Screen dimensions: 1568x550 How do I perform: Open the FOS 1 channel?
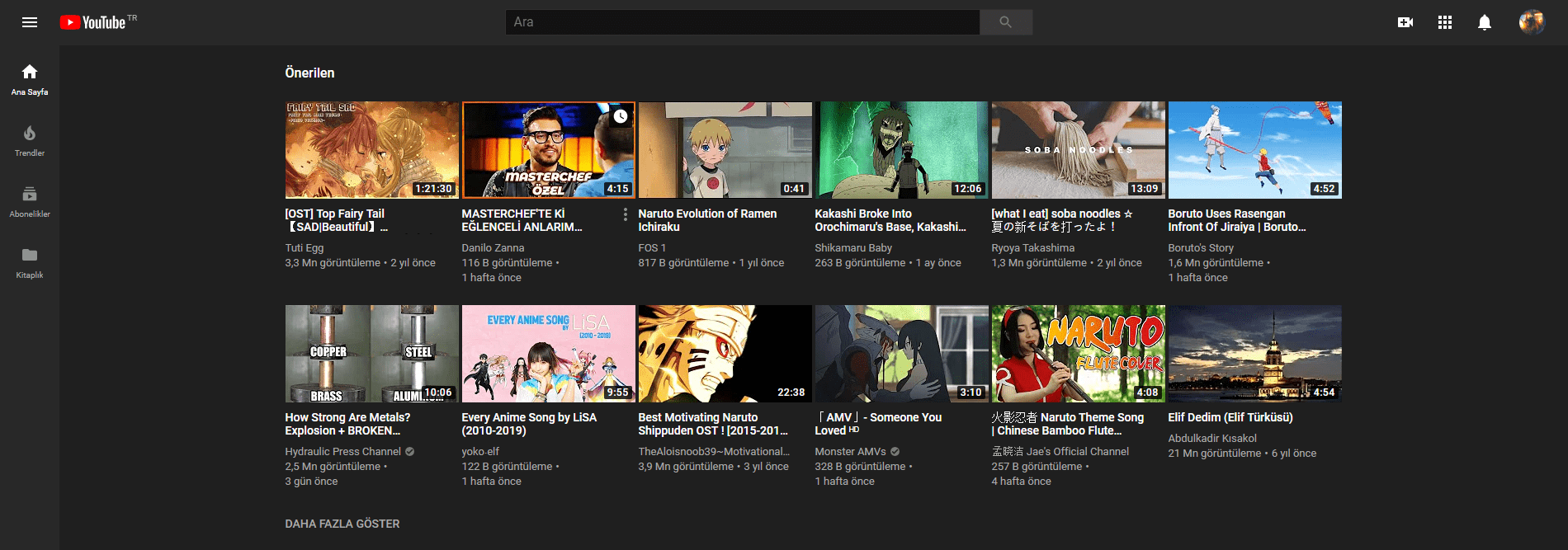tap(652, 248)
